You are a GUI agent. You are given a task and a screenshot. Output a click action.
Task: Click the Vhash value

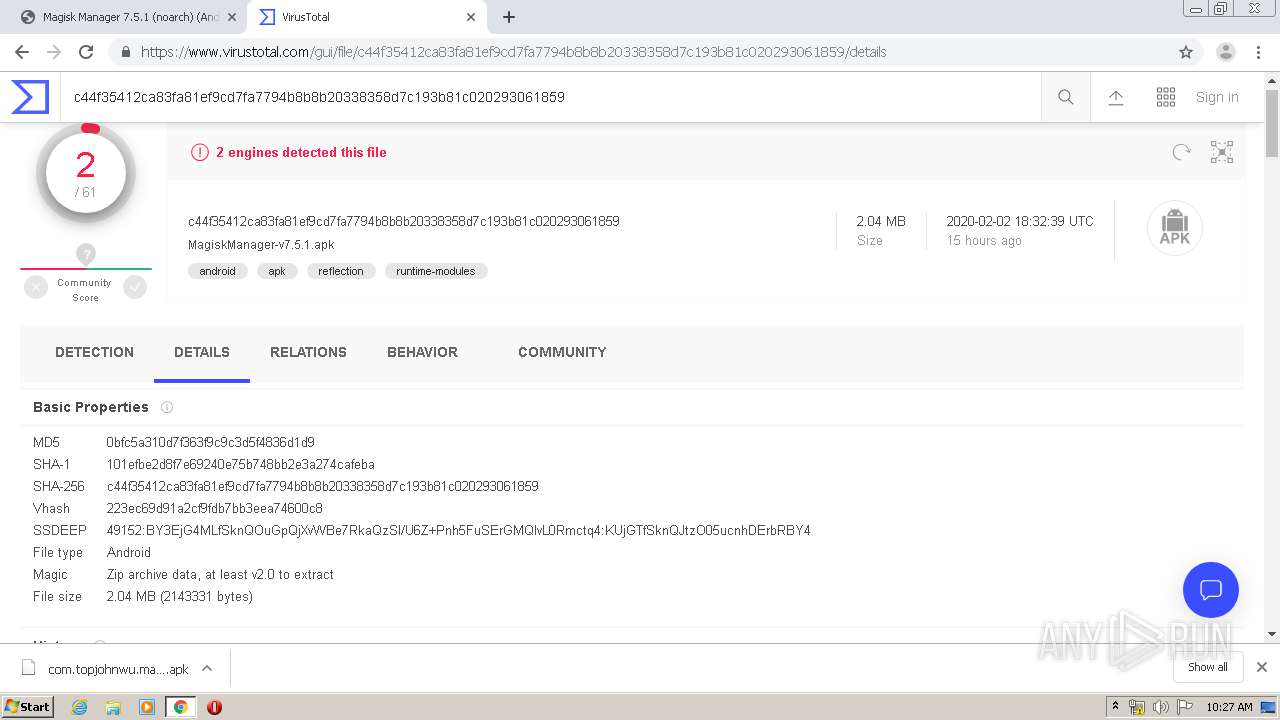[215, 508]
